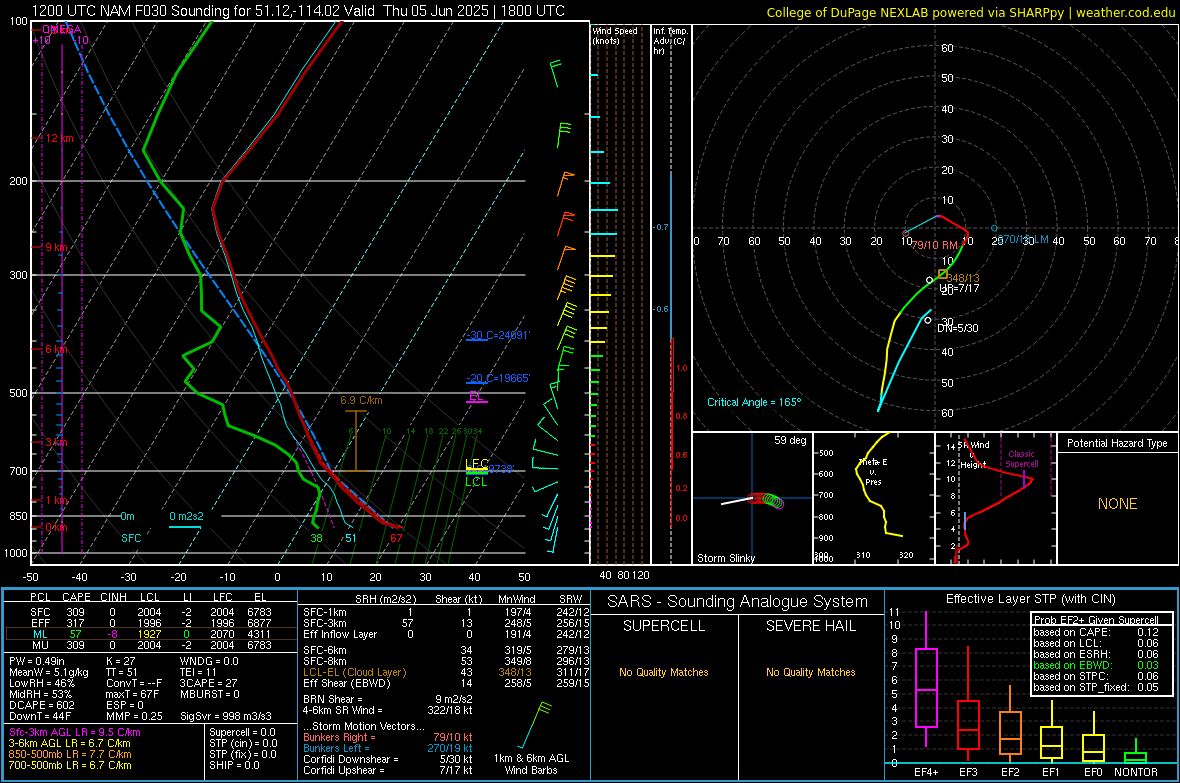Click the Bunkers Left = 270/19 kt line
The width and height of the screenshot is (1180, 783).
(387, 748)
